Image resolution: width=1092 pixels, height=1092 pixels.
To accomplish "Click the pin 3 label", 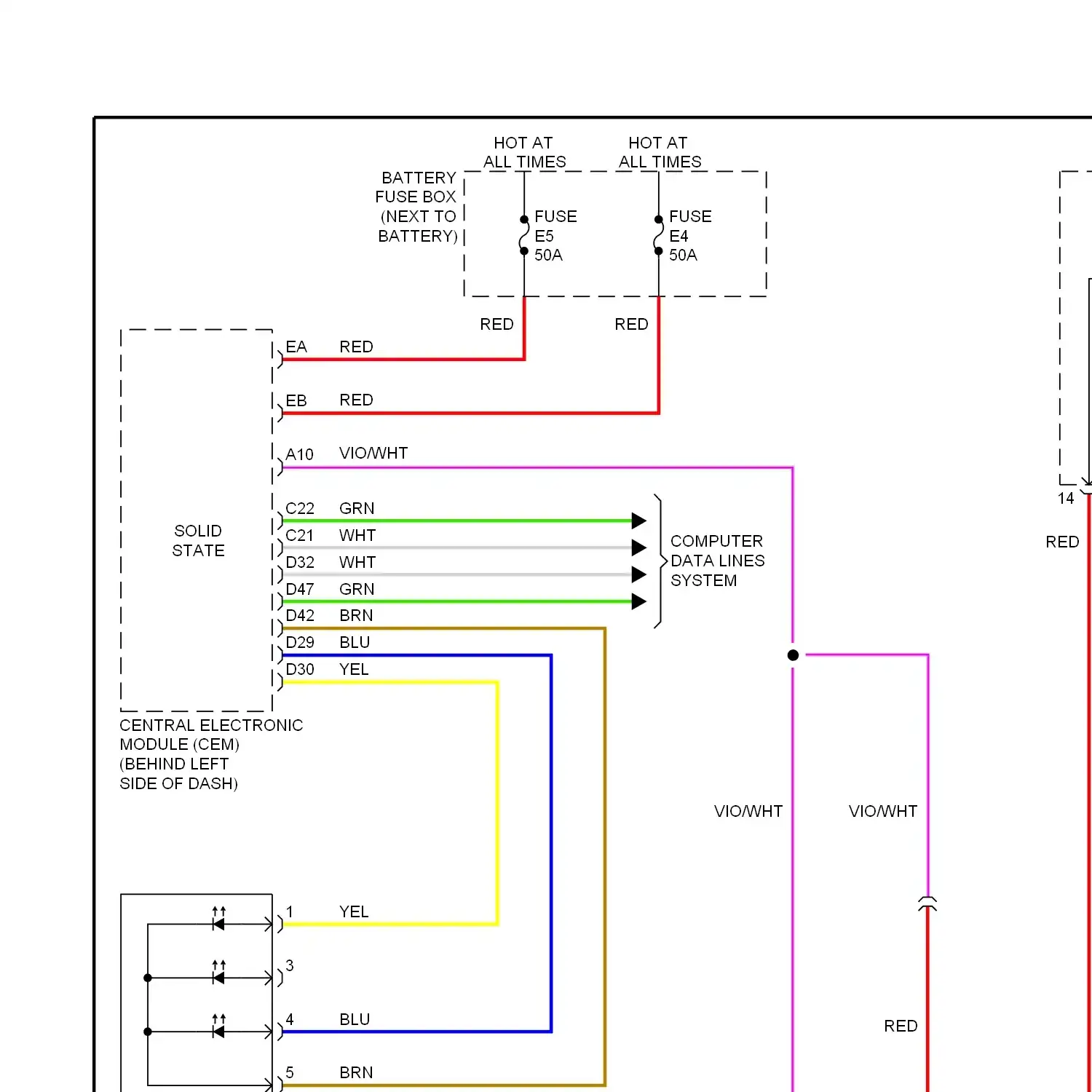I will [290, 965].
